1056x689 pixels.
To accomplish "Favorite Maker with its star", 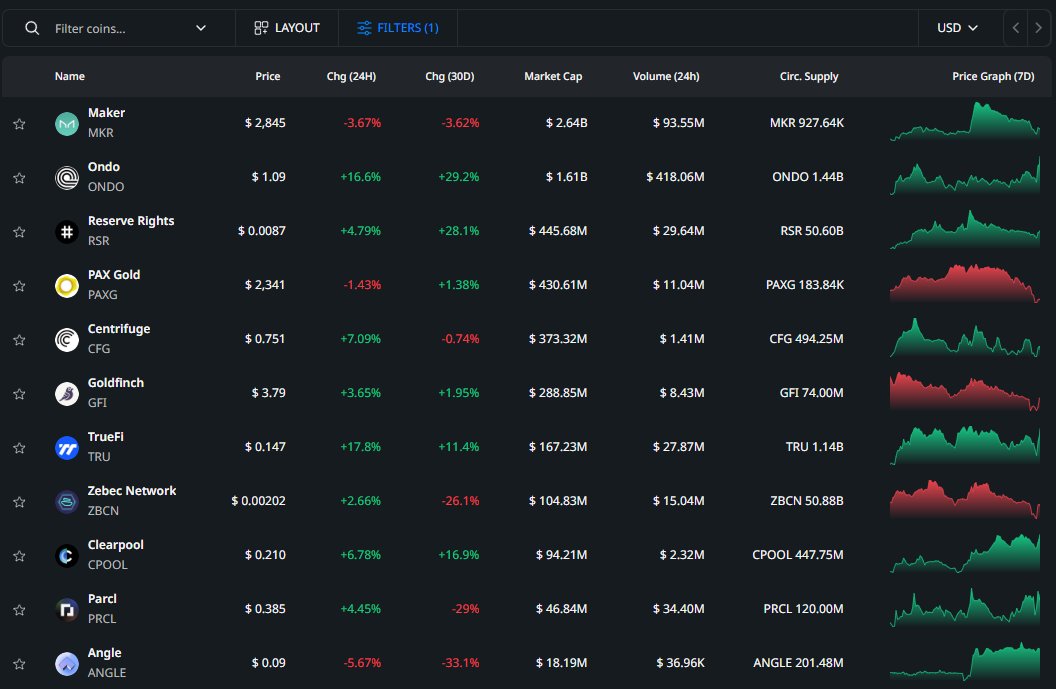I will pos(20,124).
